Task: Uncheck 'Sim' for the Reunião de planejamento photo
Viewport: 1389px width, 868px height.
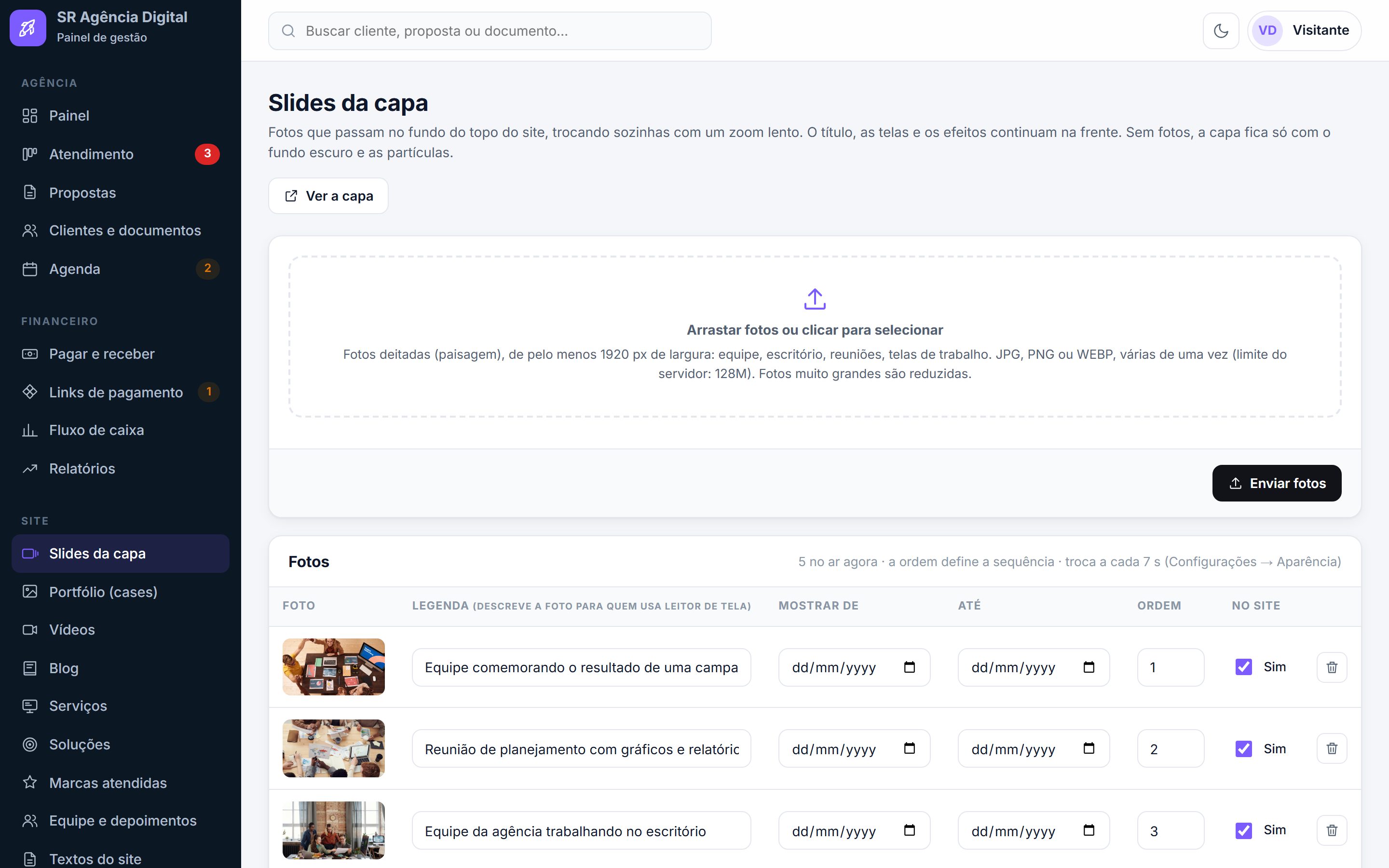Action: coord(1243,748)
